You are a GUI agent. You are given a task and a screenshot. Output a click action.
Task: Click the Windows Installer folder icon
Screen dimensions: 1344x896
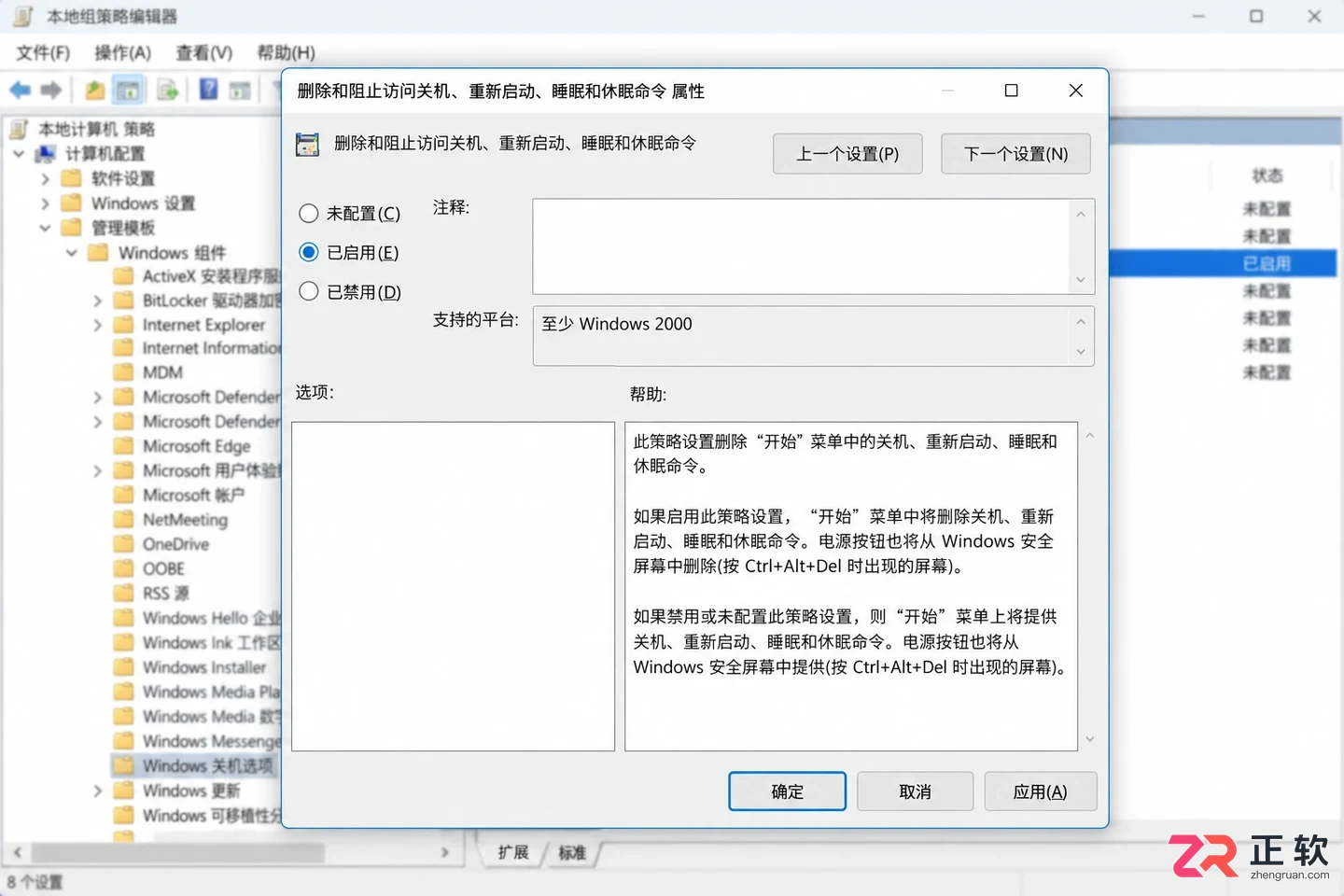(x=123, y=667)
